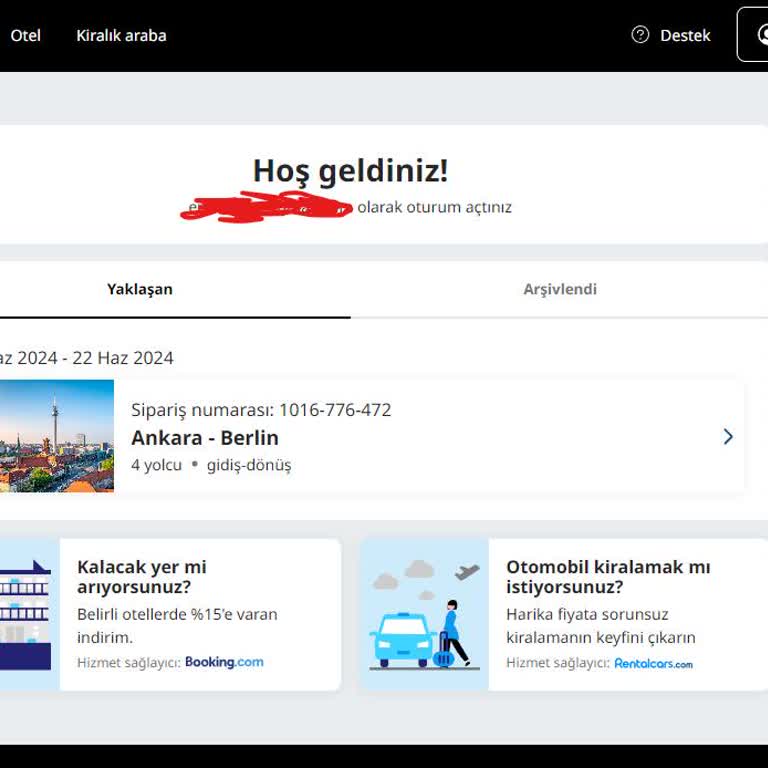Click the '22 Haz 2024' date text

[123, 358]
